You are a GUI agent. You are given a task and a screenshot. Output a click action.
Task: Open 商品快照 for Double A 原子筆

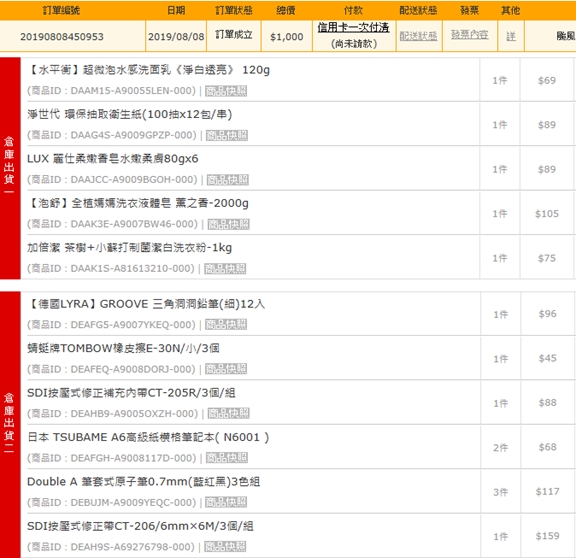click(226, 502)
